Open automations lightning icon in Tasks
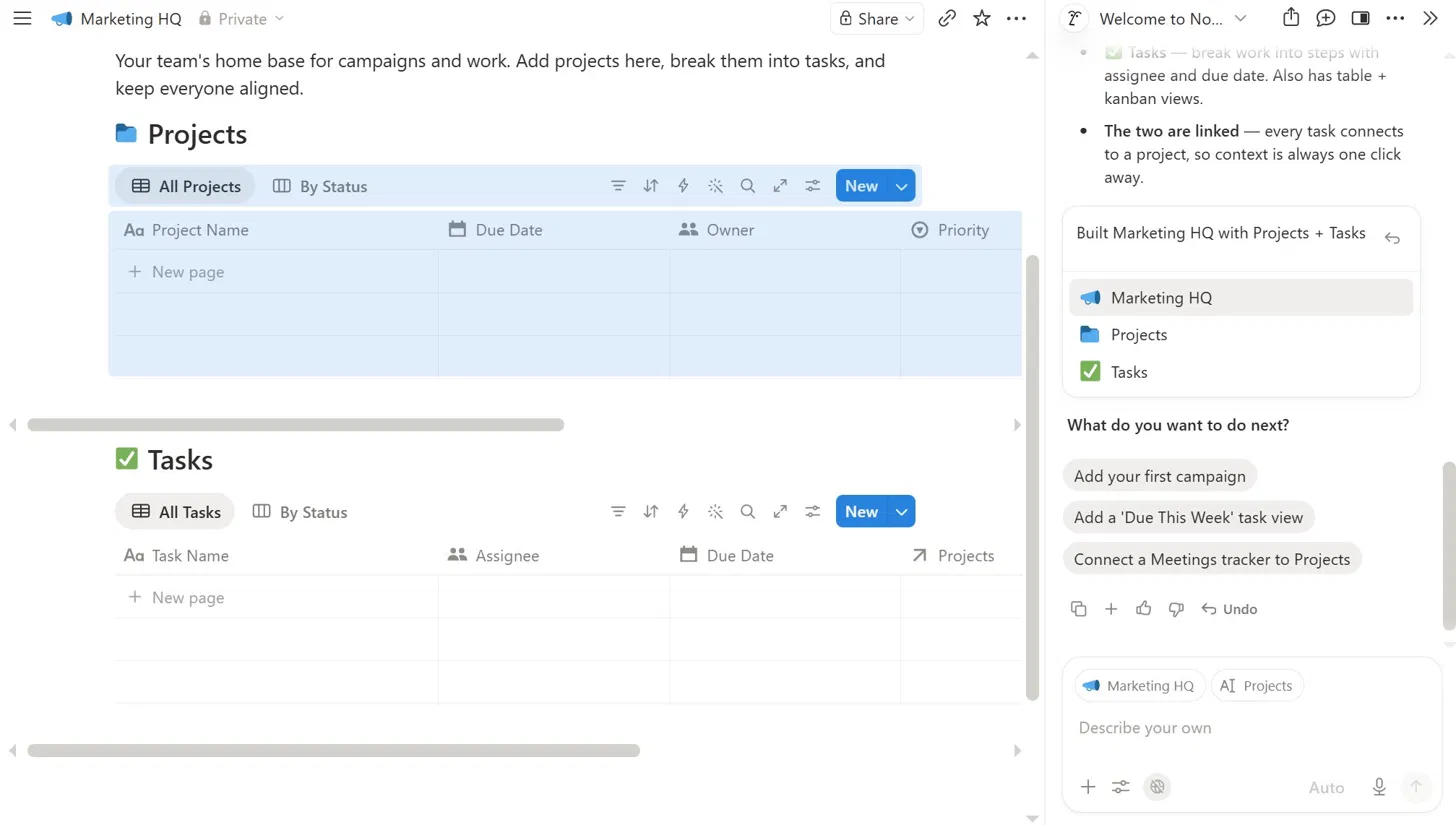Image resolution: width=1456 pixels, height=825 pixels. click(683, 512)
